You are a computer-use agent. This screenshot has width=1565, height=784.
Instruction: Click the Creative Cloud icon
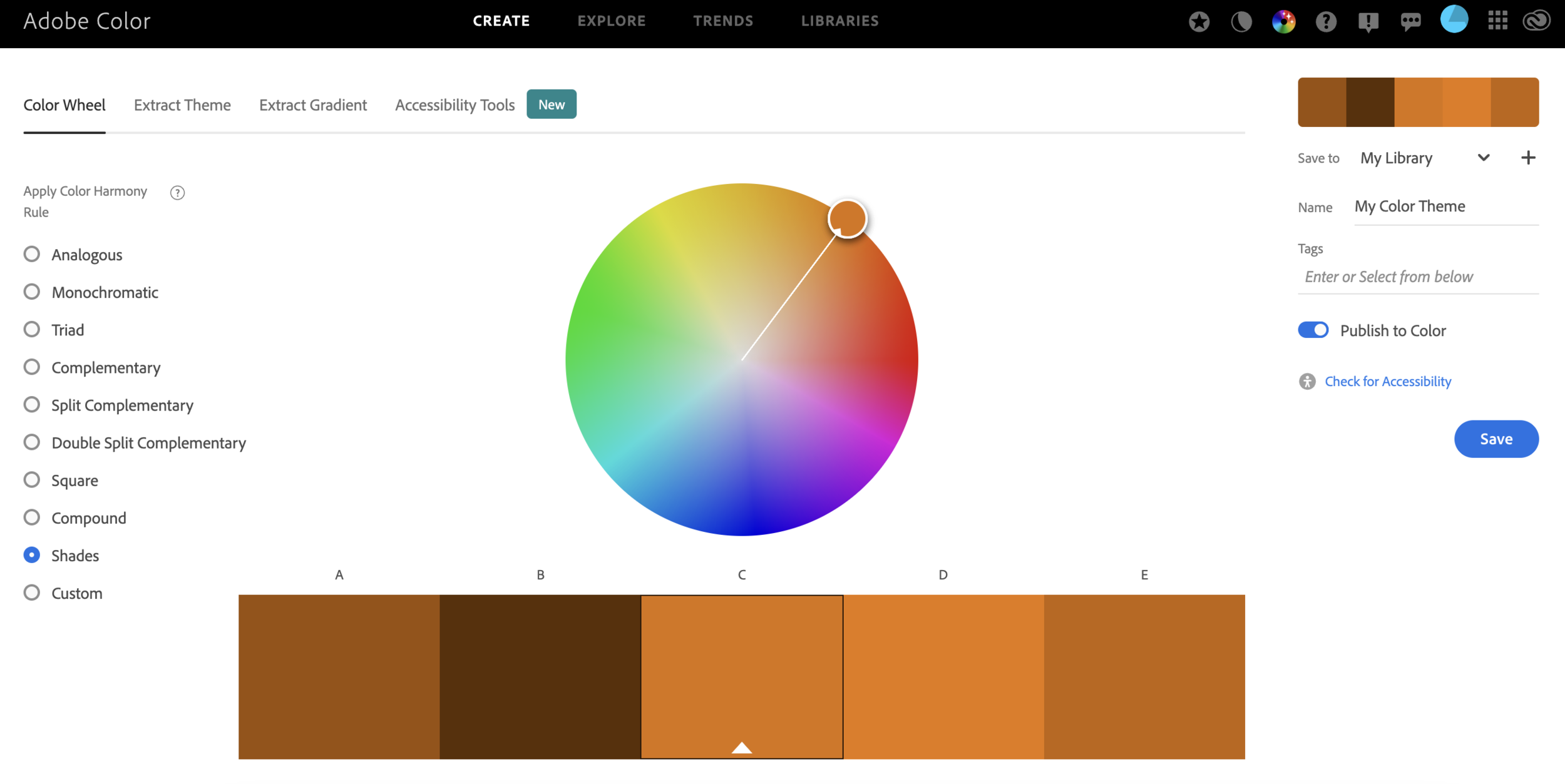click(1537, 21)
